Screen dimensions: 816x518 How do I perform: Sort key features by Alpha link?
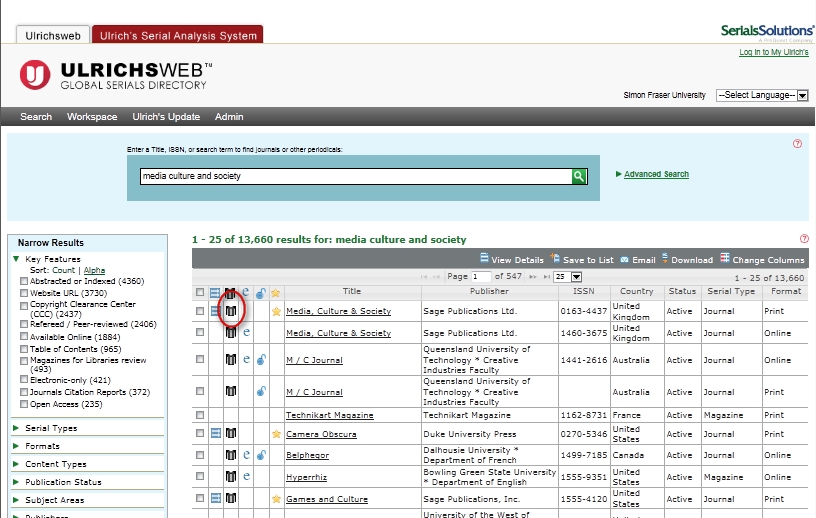point(94,270)
